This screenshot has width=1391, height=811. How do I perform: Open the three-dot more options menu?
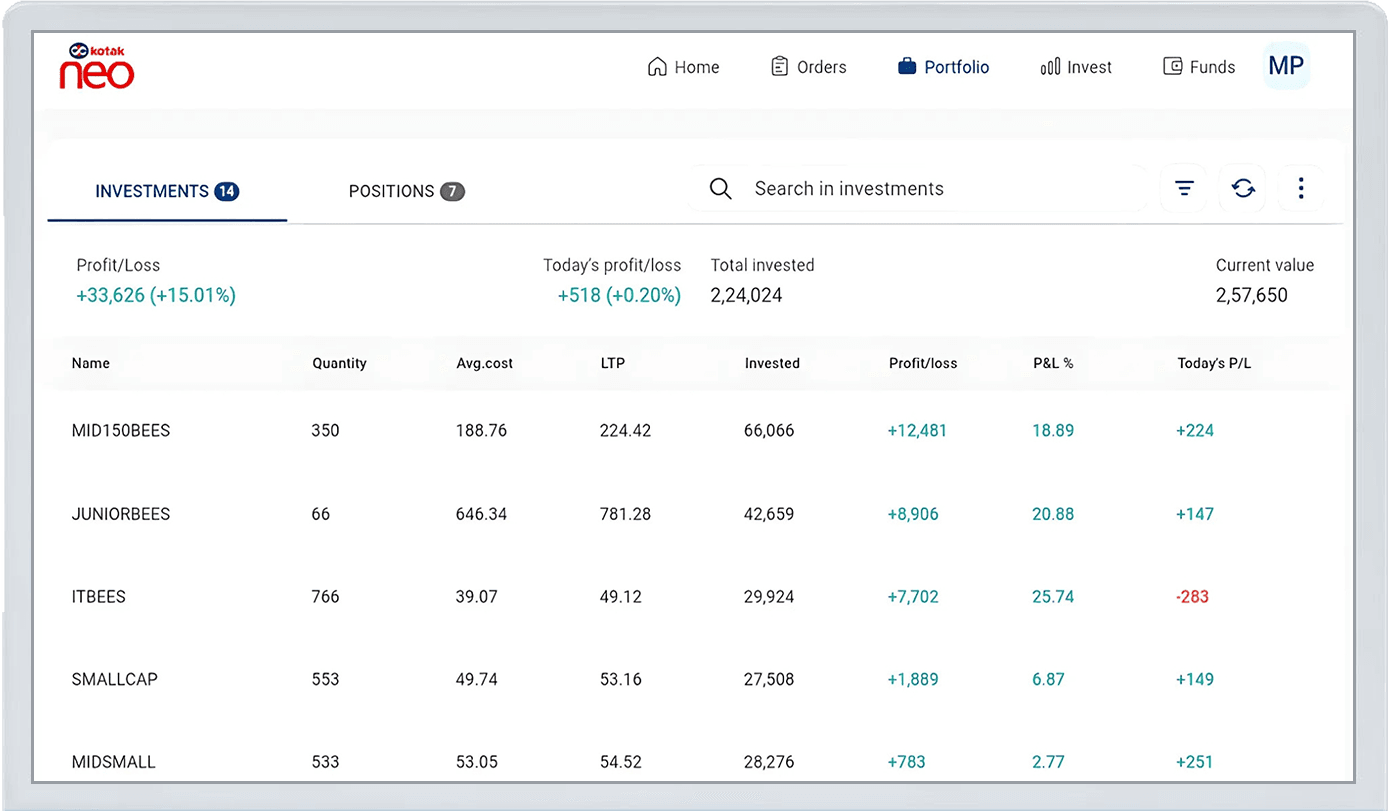click(x=1300, y=188)
